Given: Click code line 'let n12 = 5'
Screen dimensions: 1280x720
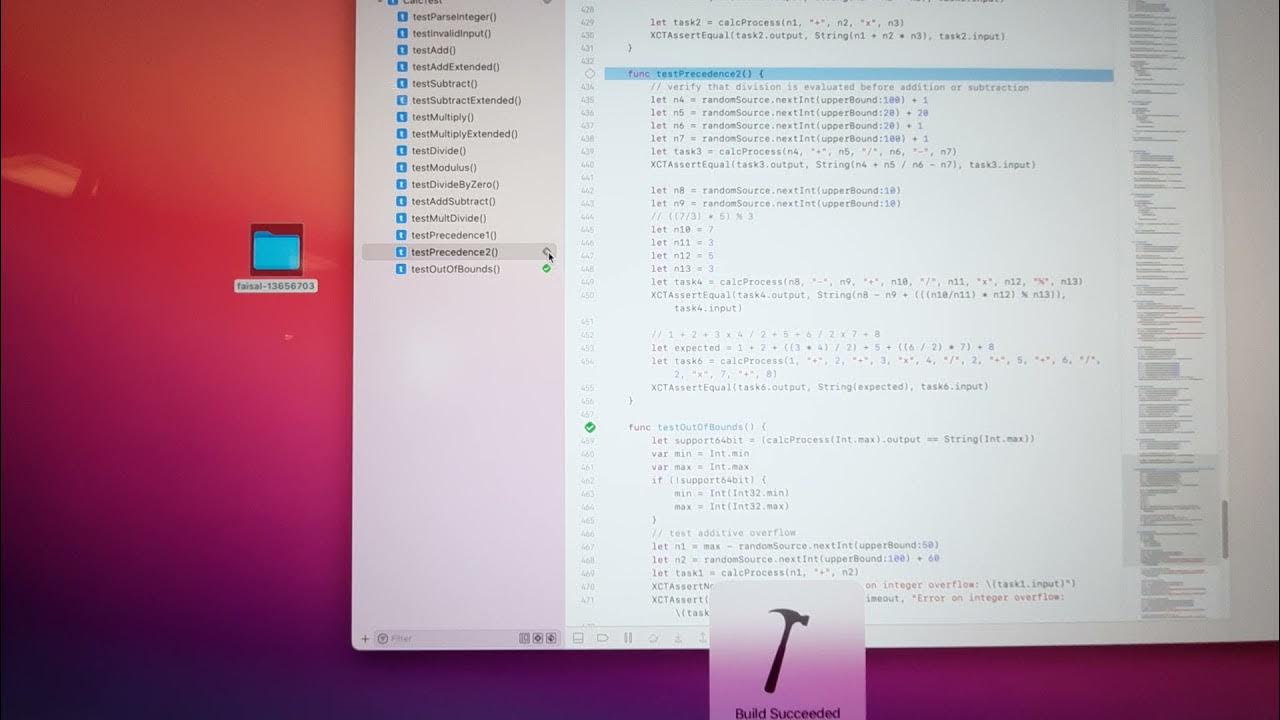Looking at the screenshot, I should 682,255.
